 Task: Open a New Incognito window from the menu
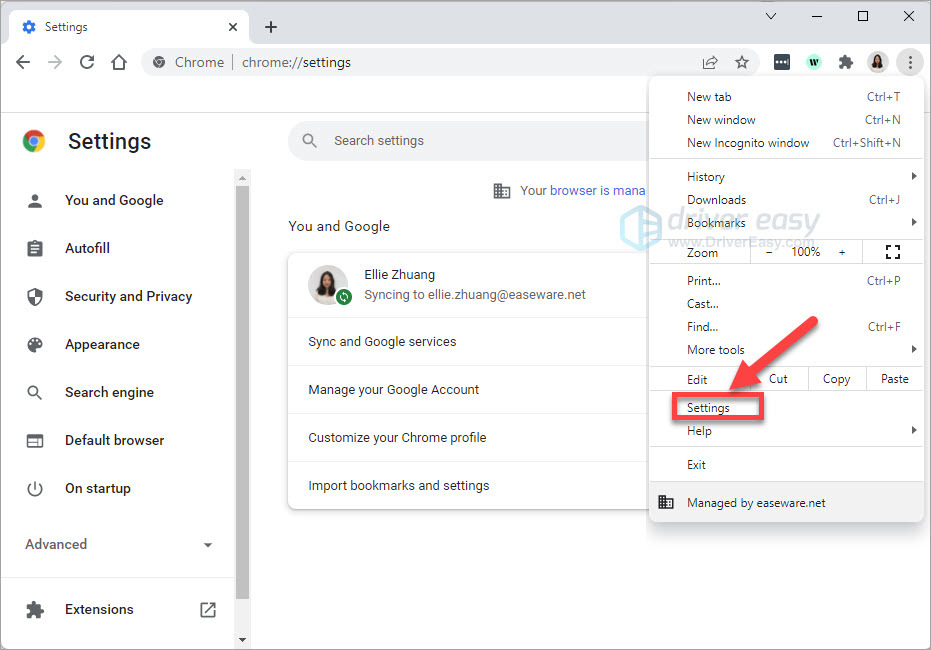[747, 142]
